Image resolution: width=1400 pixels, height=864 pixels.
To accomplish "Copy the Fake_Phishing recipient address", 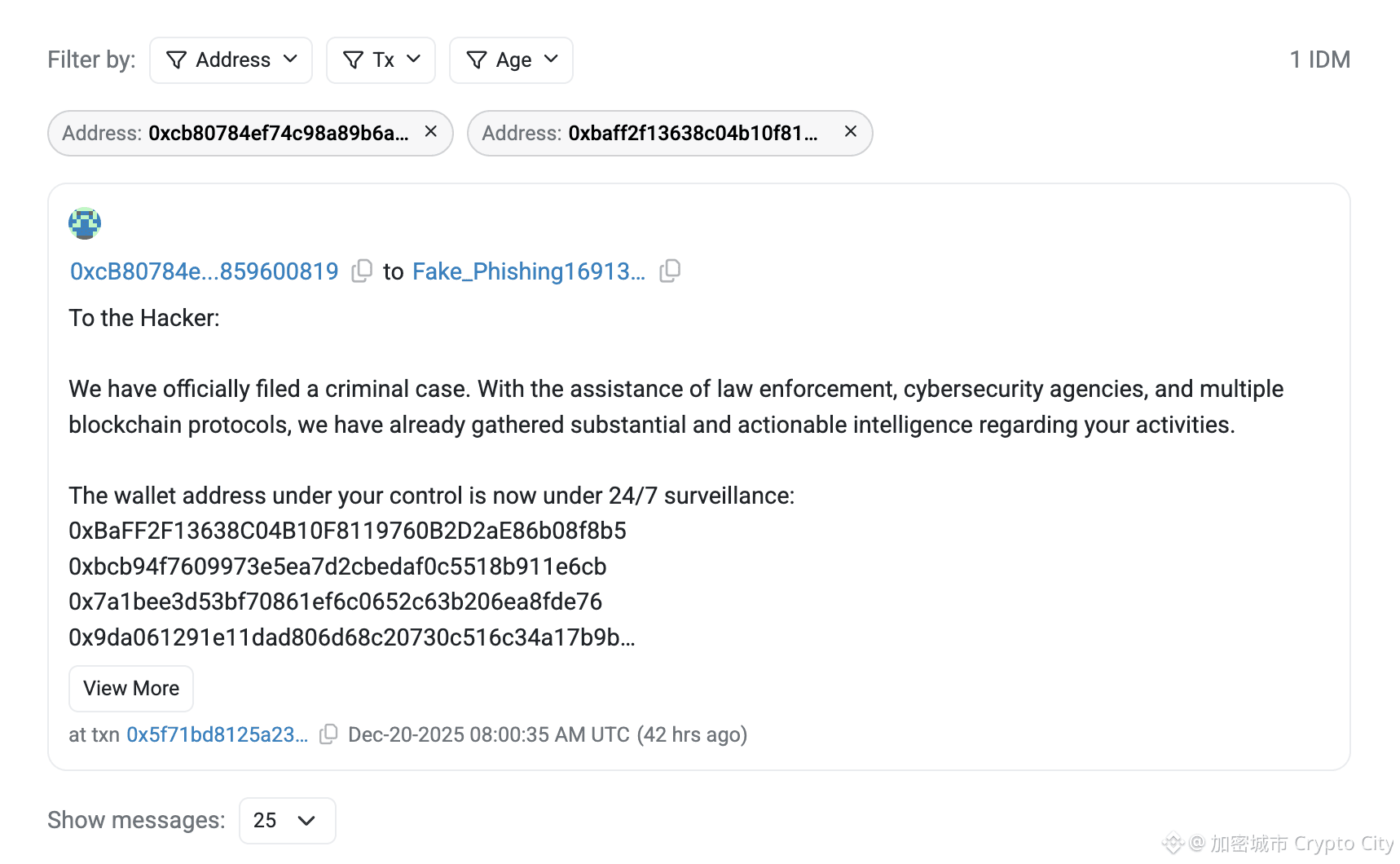I will (670, 271).
